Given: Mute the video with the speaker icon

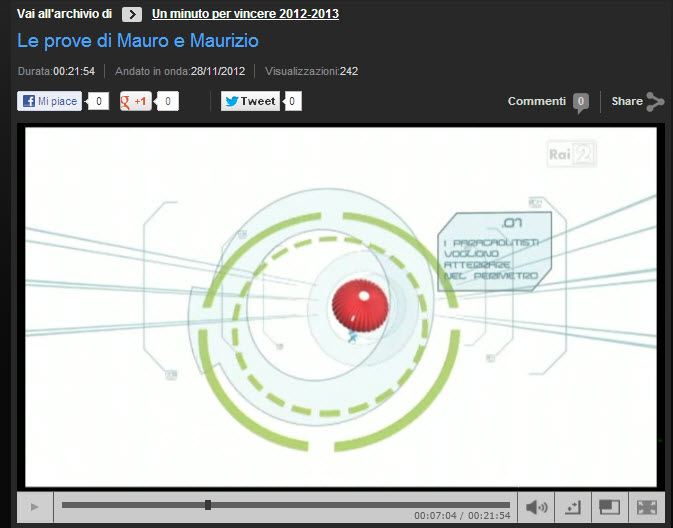Looking at the screenshot, I should coord(537,507).
